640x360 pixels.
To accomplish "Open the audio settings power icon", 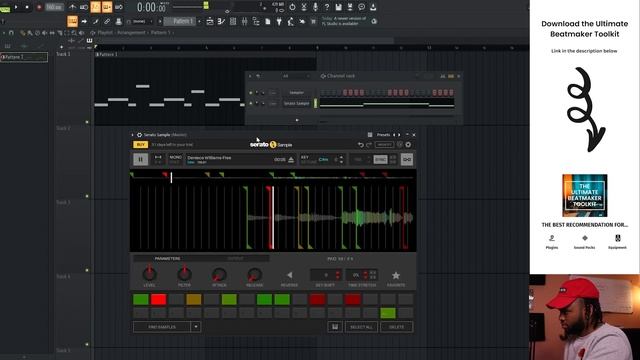I will click(x=292, y=7).
